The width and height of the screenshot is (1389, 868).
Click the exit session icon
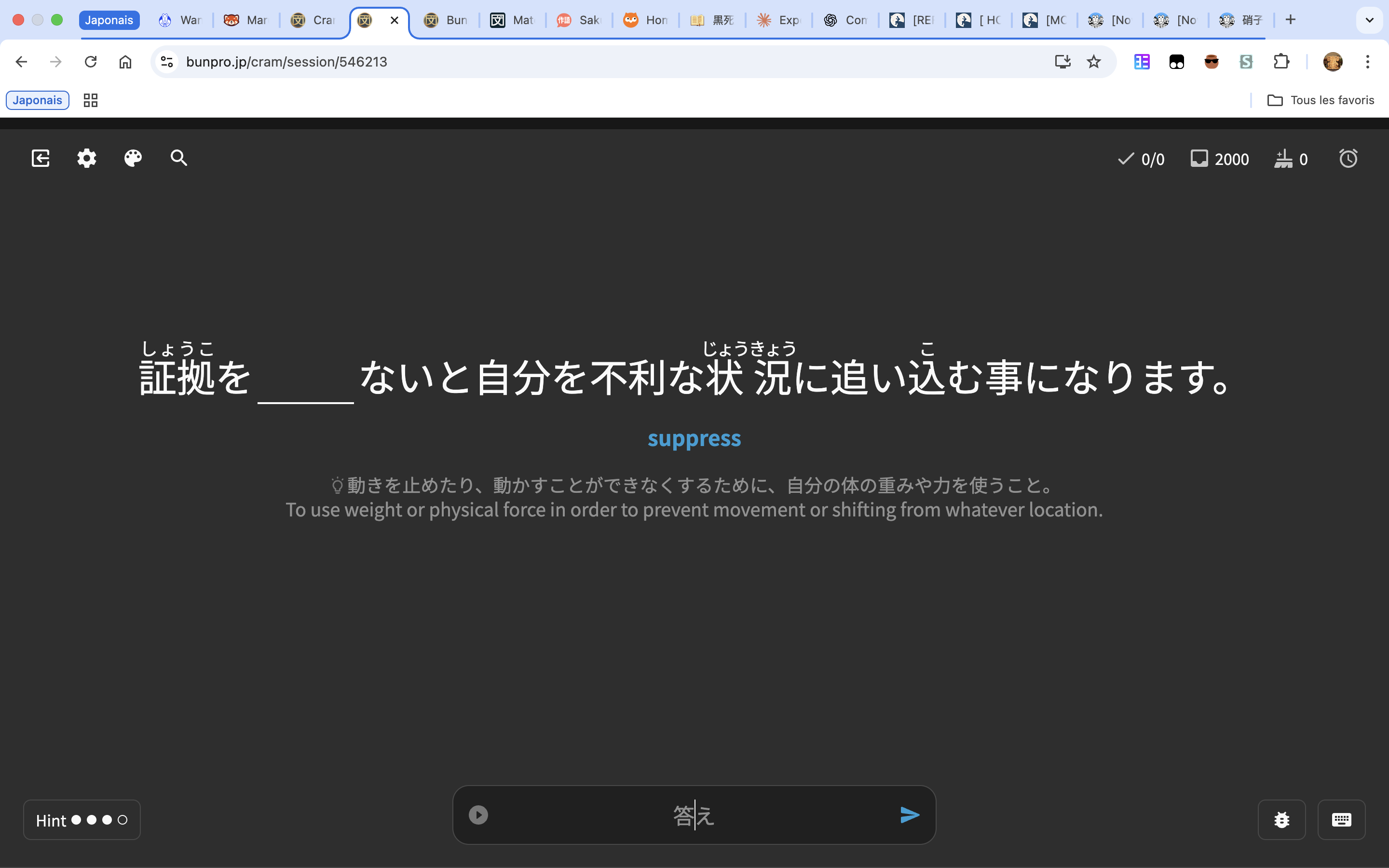(x=40, y=159)
